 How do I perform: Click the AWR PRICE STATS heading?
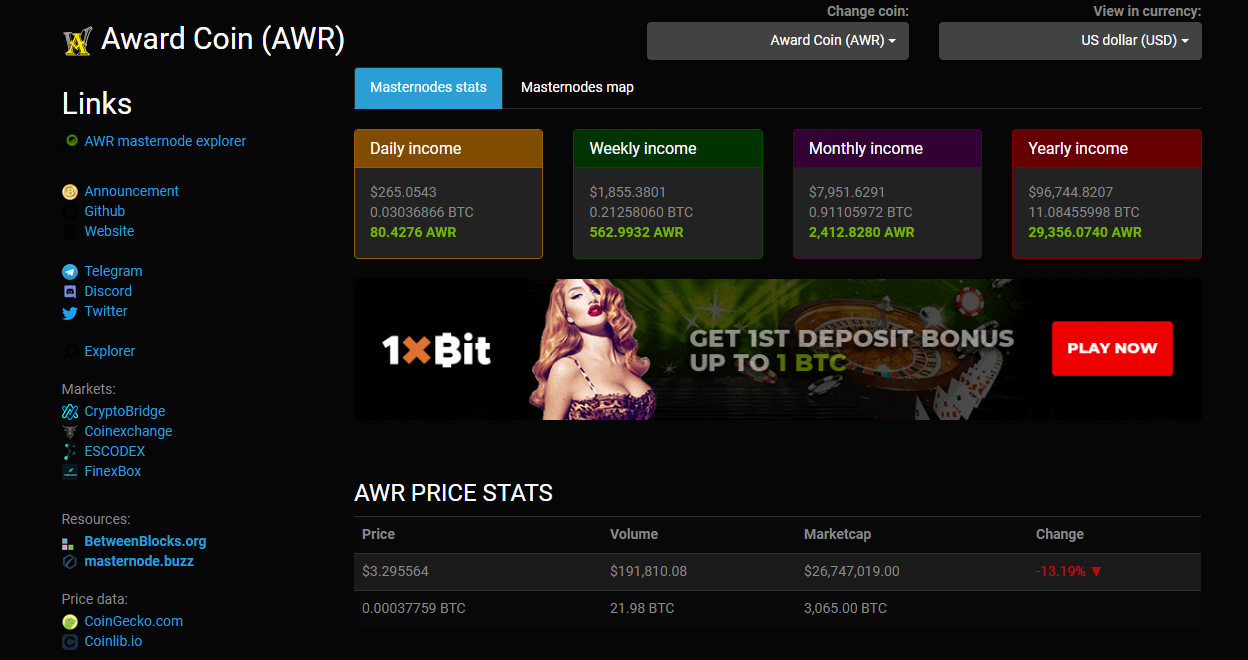[x=454, y=493]
